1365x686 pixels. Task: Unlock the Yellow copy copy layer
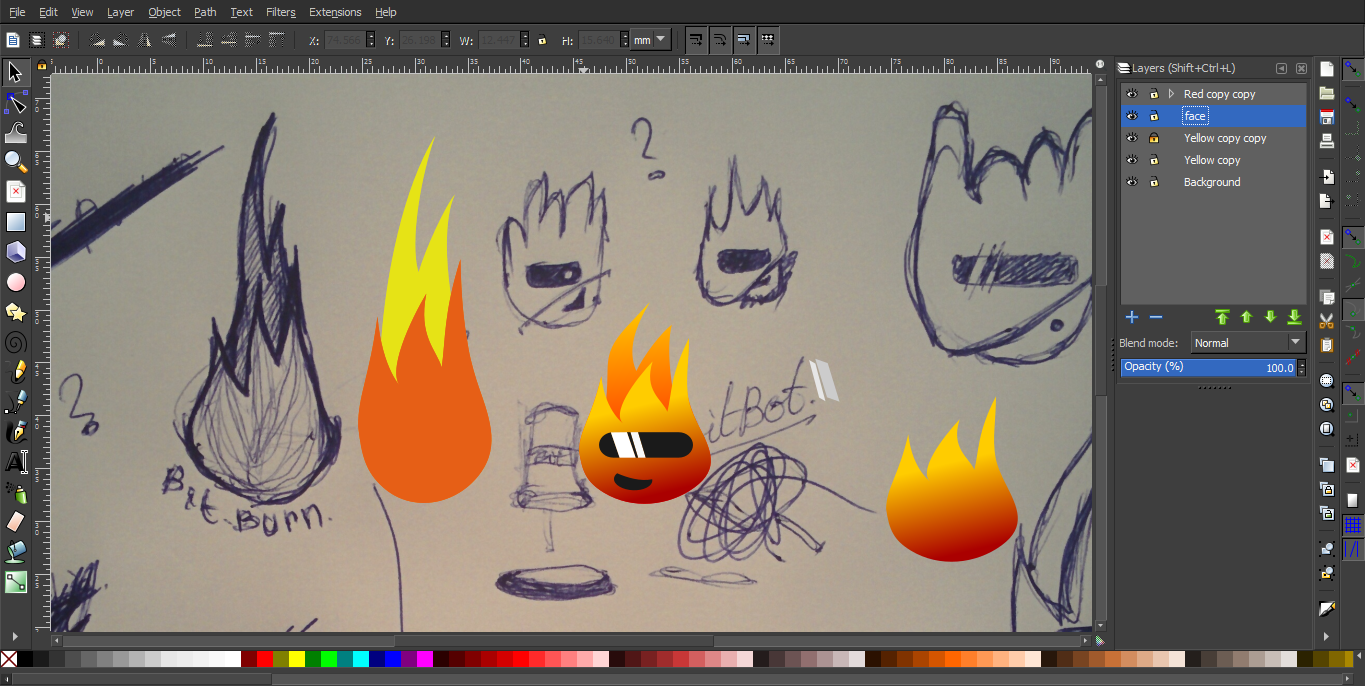1154,138
